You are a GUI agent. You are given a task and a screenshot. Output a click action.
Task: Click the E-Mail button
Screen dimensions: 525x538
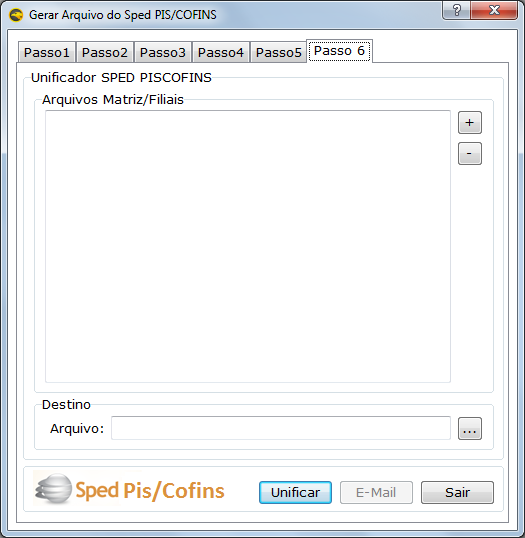[x=376, y=492]
